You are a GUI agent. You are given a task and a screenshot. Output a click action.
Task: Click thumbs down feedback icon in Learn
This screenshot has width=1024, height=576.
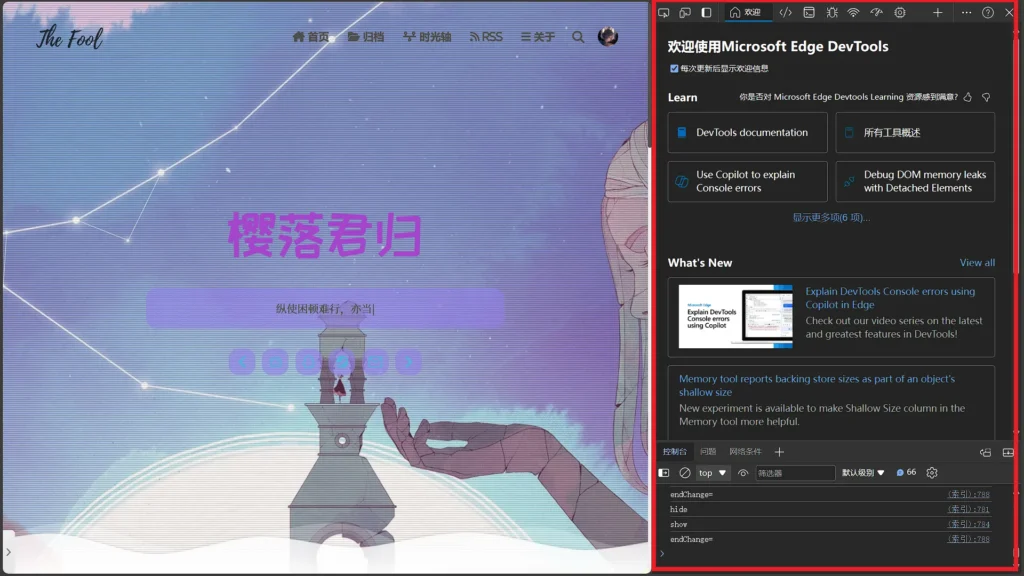(x=986, y=97)
